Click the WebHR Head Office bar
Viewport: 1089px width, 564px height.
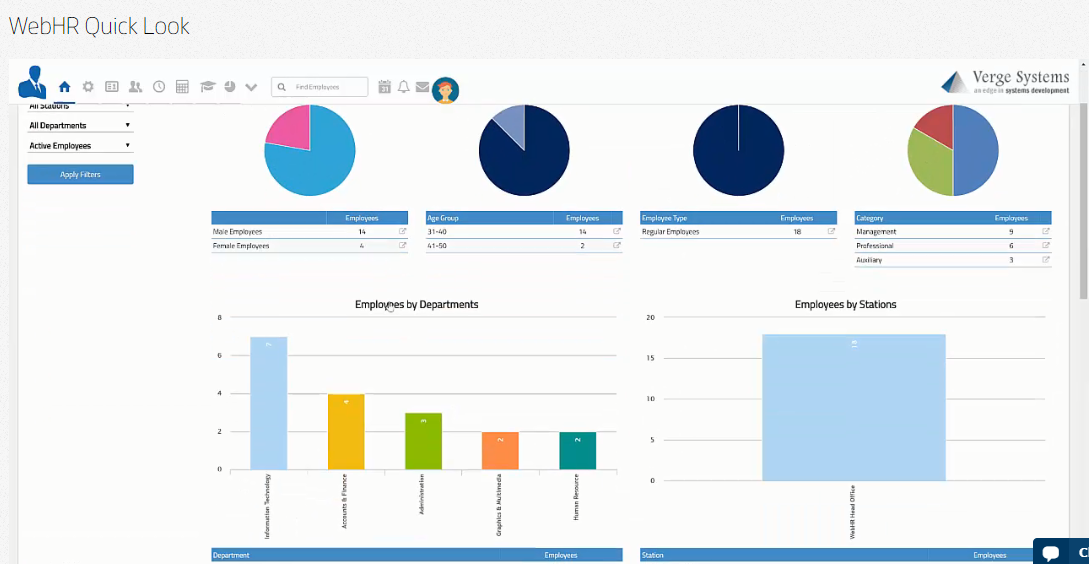point(854,408)
